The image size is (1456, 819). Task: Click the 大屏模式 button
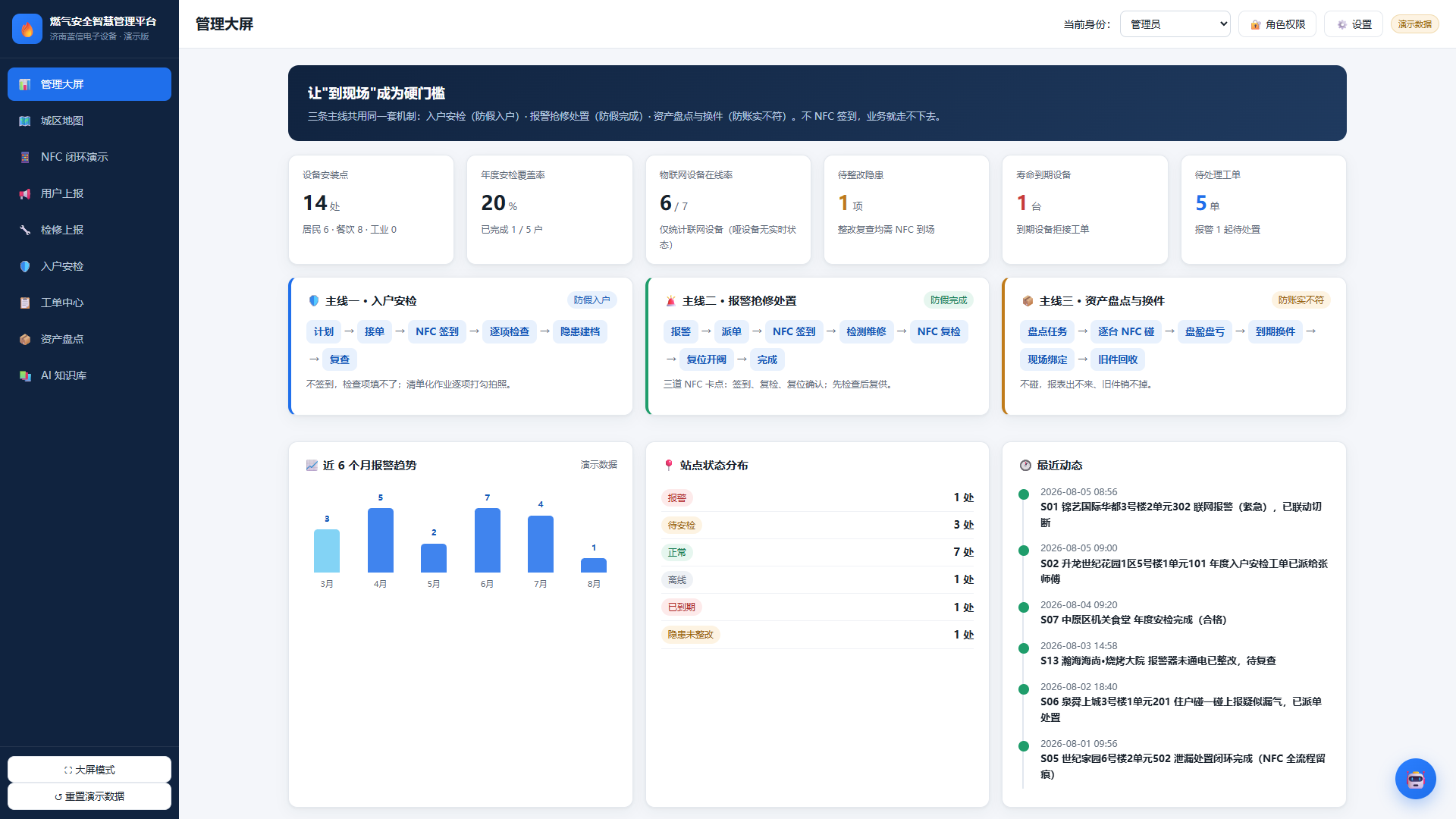[x=89, y=770]
